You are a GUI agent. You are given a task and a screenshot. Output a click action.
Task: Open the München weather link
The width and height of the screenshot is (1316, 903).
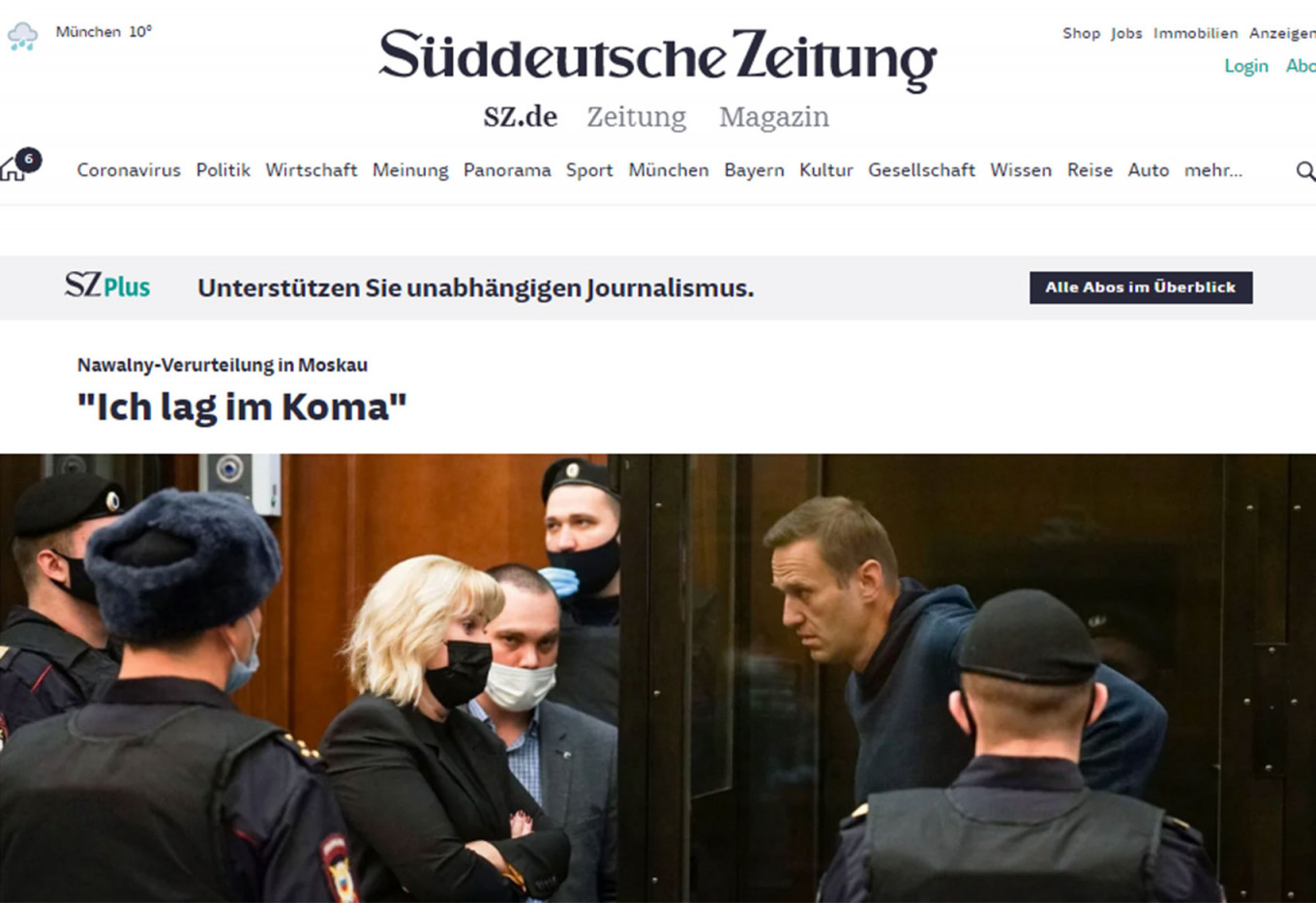point(104,32)
